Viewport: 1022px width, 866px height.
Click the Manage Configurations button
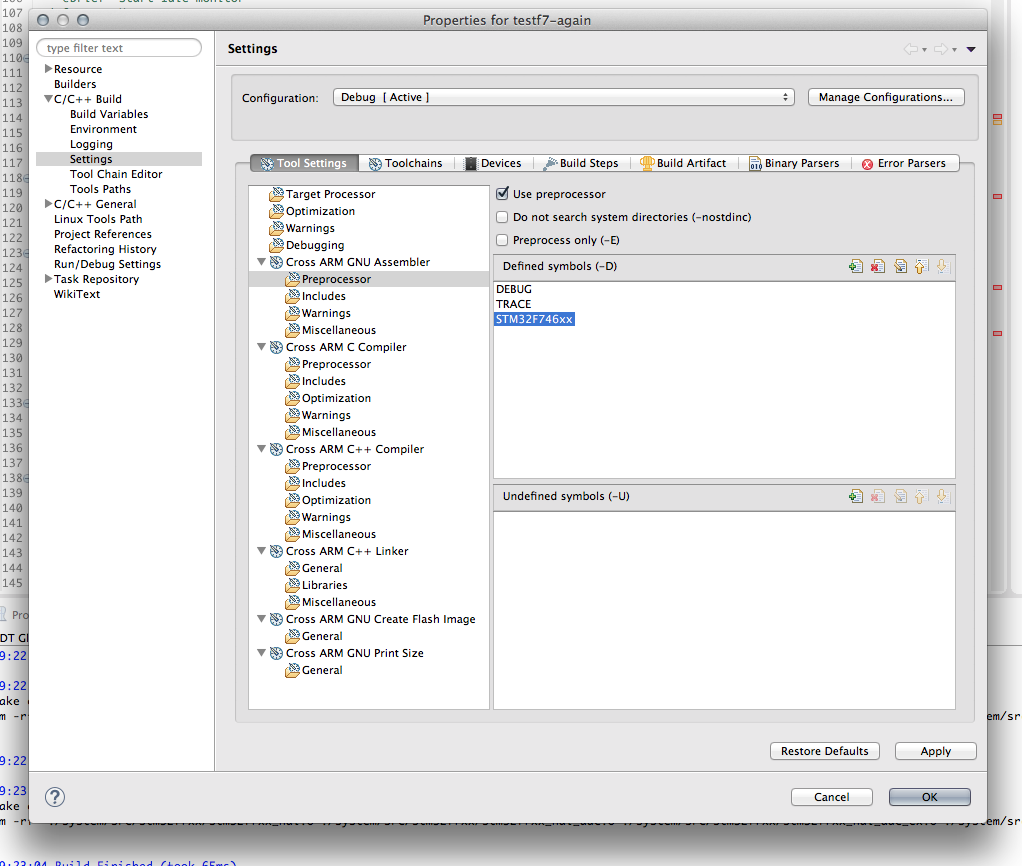click(x=886, y=97)
